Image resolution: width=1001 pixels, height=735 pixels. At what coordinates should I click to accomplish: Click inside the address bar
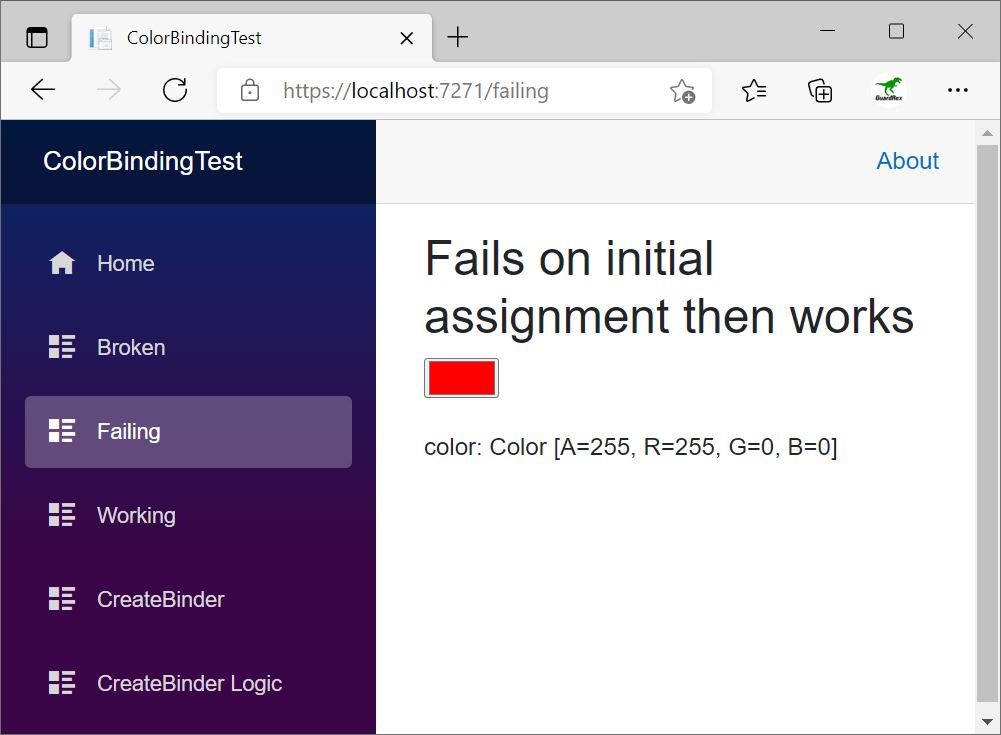tap(450, 90)
